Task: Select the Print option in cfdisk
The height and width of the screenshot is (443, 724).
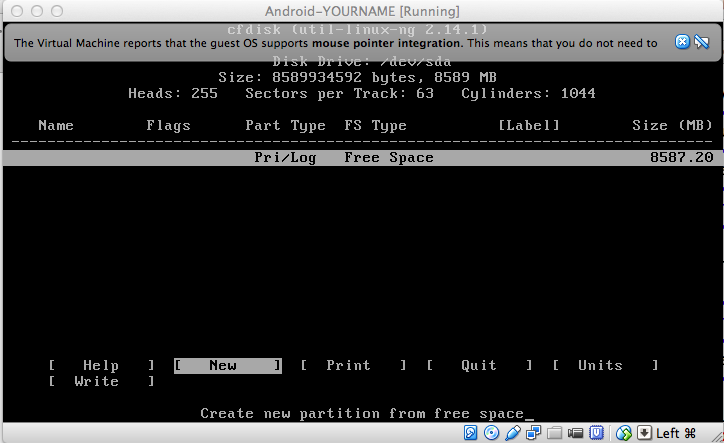Action: pyautogui.click(x=353, y=365)
